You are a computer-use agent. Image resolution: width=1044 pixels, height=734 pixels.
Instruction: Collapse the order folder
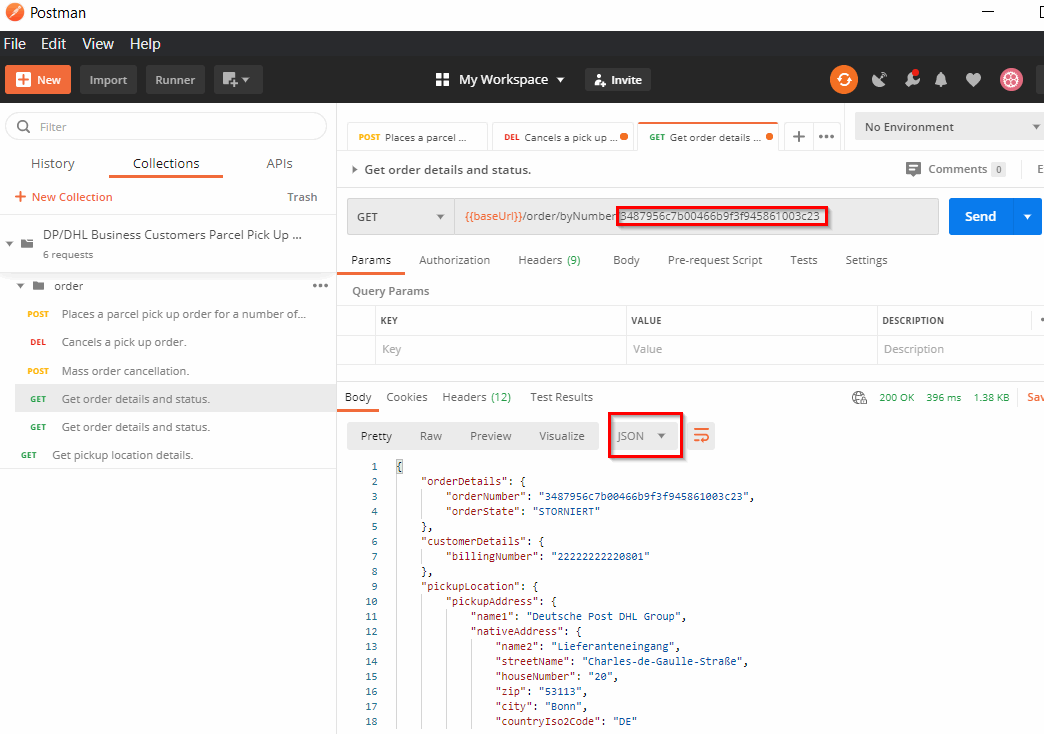tap(21, 286)
